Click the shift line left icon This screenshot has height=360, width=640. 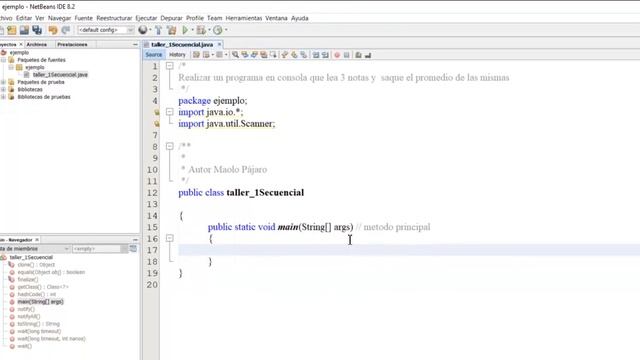[x=316, y=55]
